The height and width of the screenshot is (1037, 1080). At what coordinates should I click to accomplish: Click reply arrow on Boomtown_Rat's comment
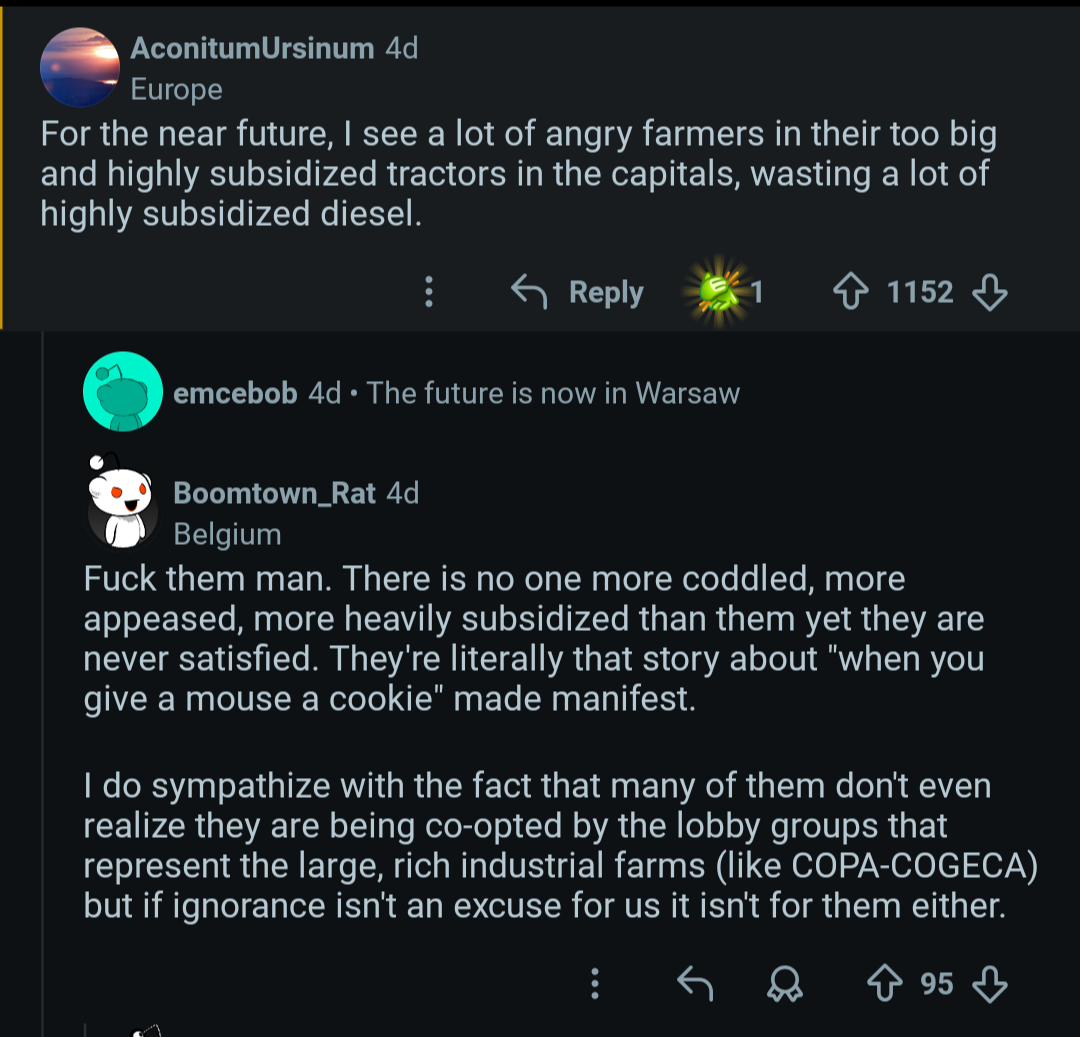(695, 984)
